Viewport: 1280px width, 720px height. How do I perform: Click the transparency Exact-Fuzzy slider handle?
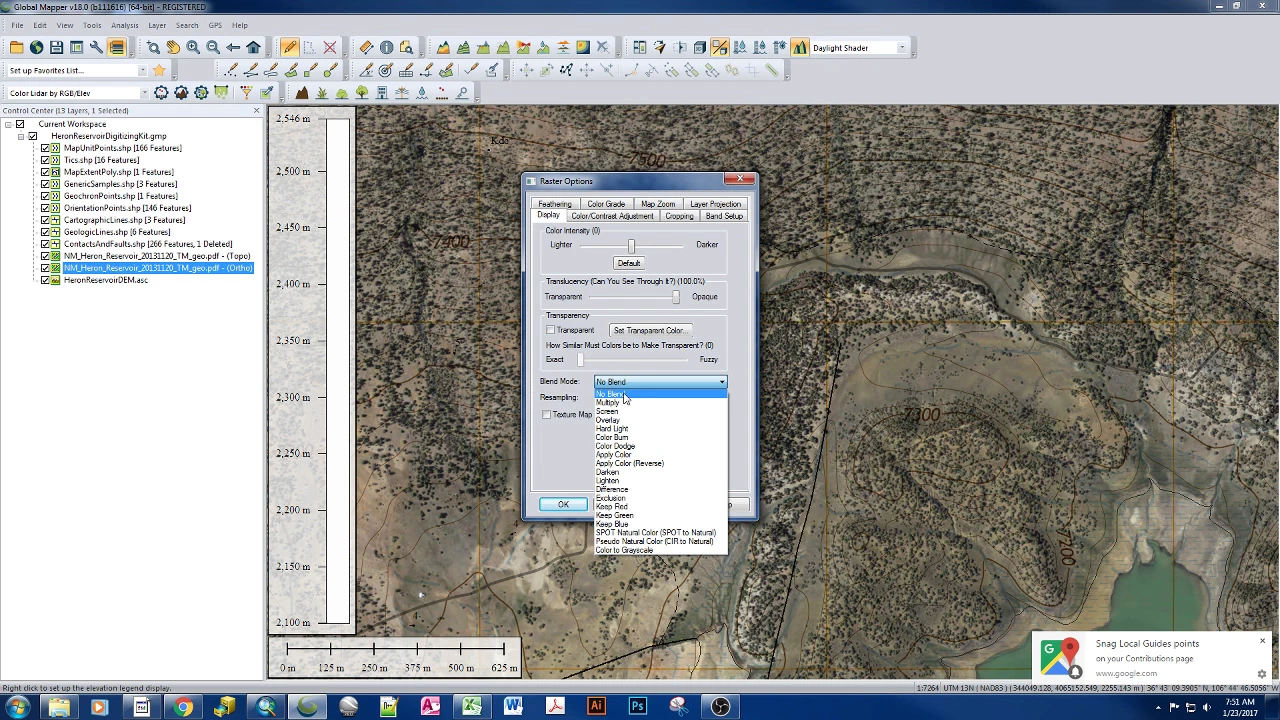pyautogui.click(x=580, y=359)
